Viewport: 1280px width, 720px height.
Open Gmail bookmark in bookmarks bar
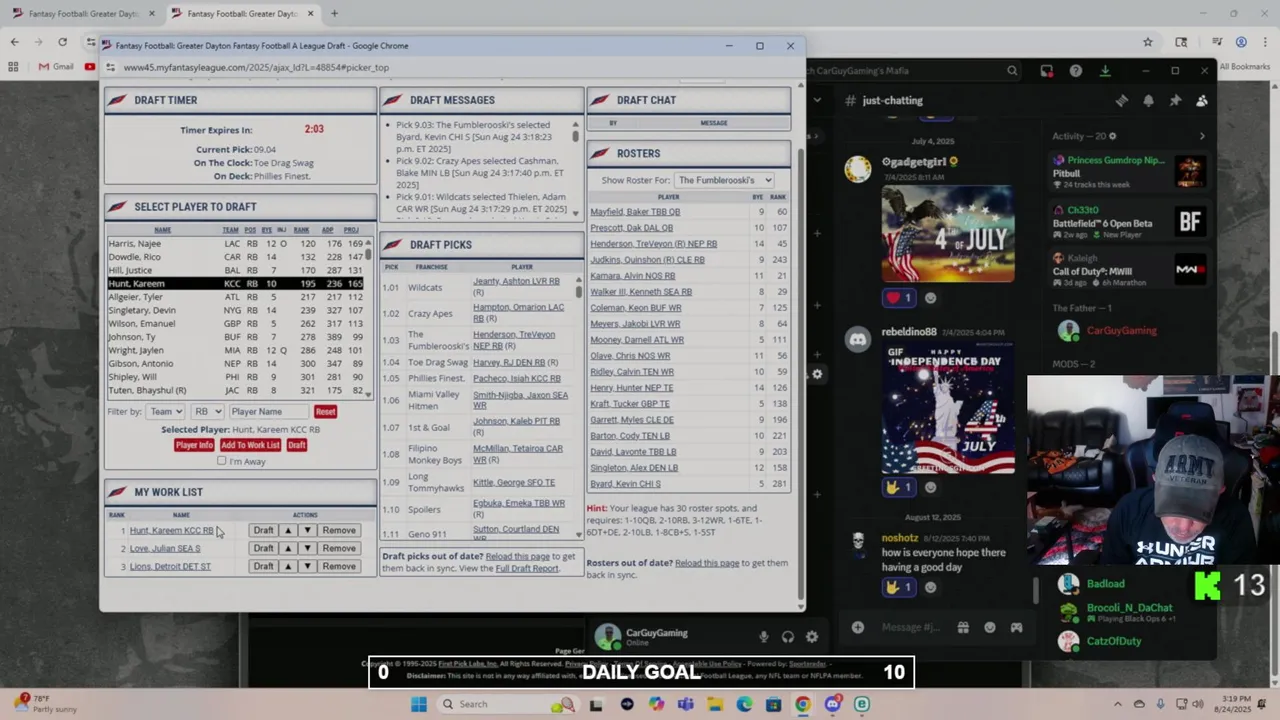56,67
